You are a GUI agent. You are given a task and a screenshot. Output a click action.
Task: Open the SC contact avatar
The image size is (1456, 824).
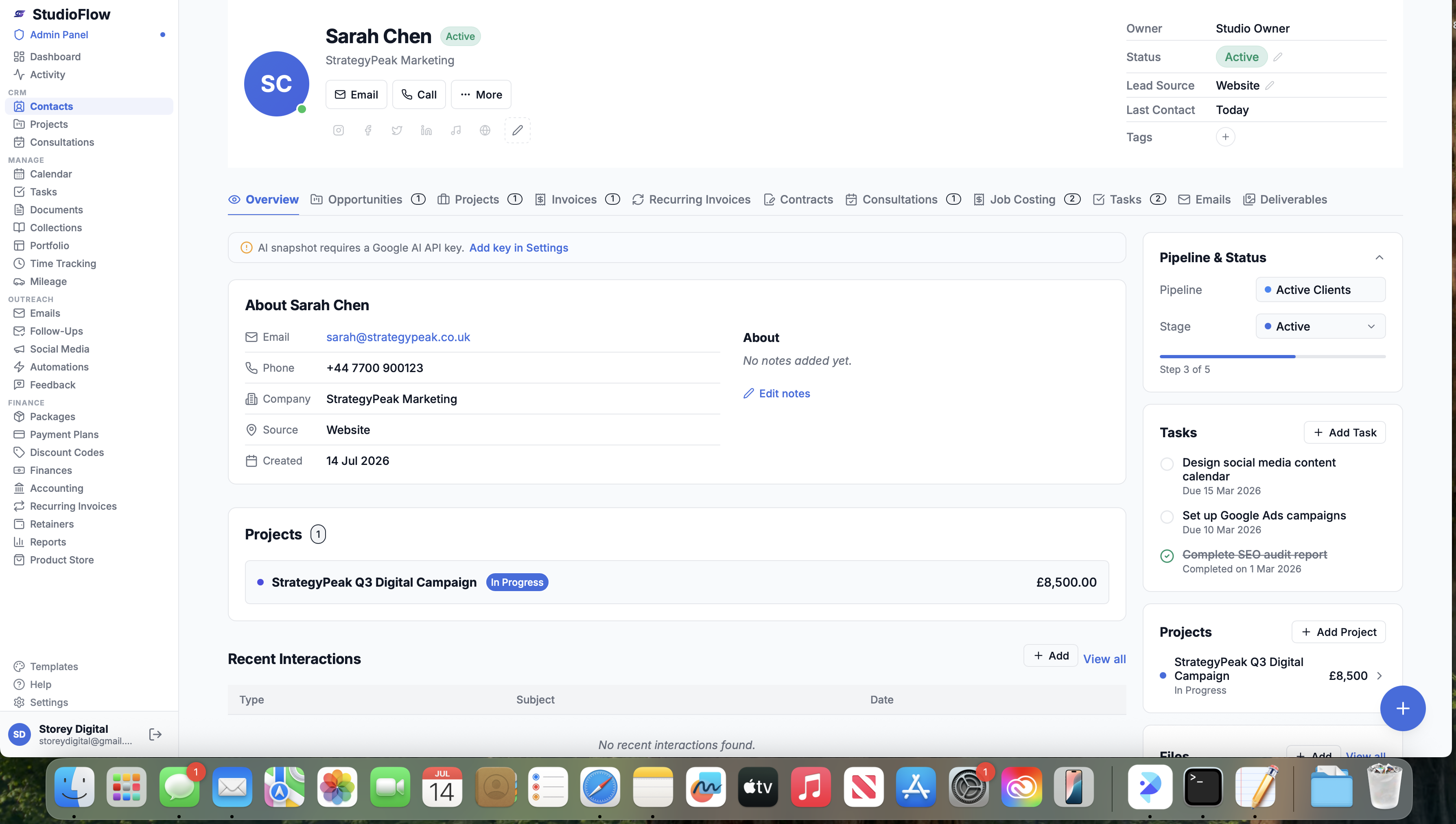pos(277,84)
